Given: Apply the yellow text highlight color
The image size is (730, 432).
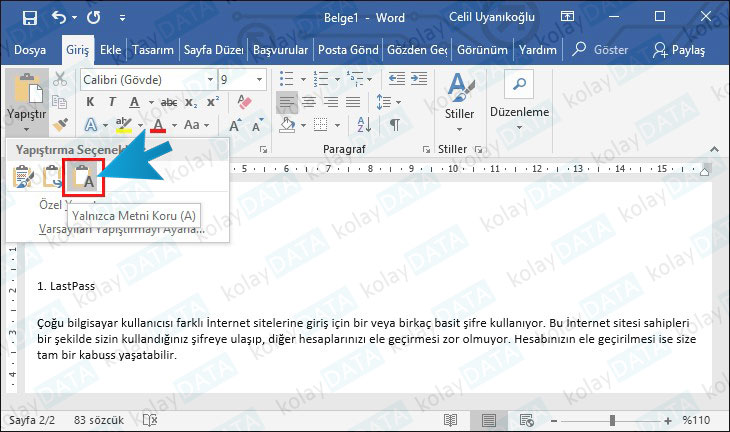Looking at the screenshot, I should (x=123, y=125).
